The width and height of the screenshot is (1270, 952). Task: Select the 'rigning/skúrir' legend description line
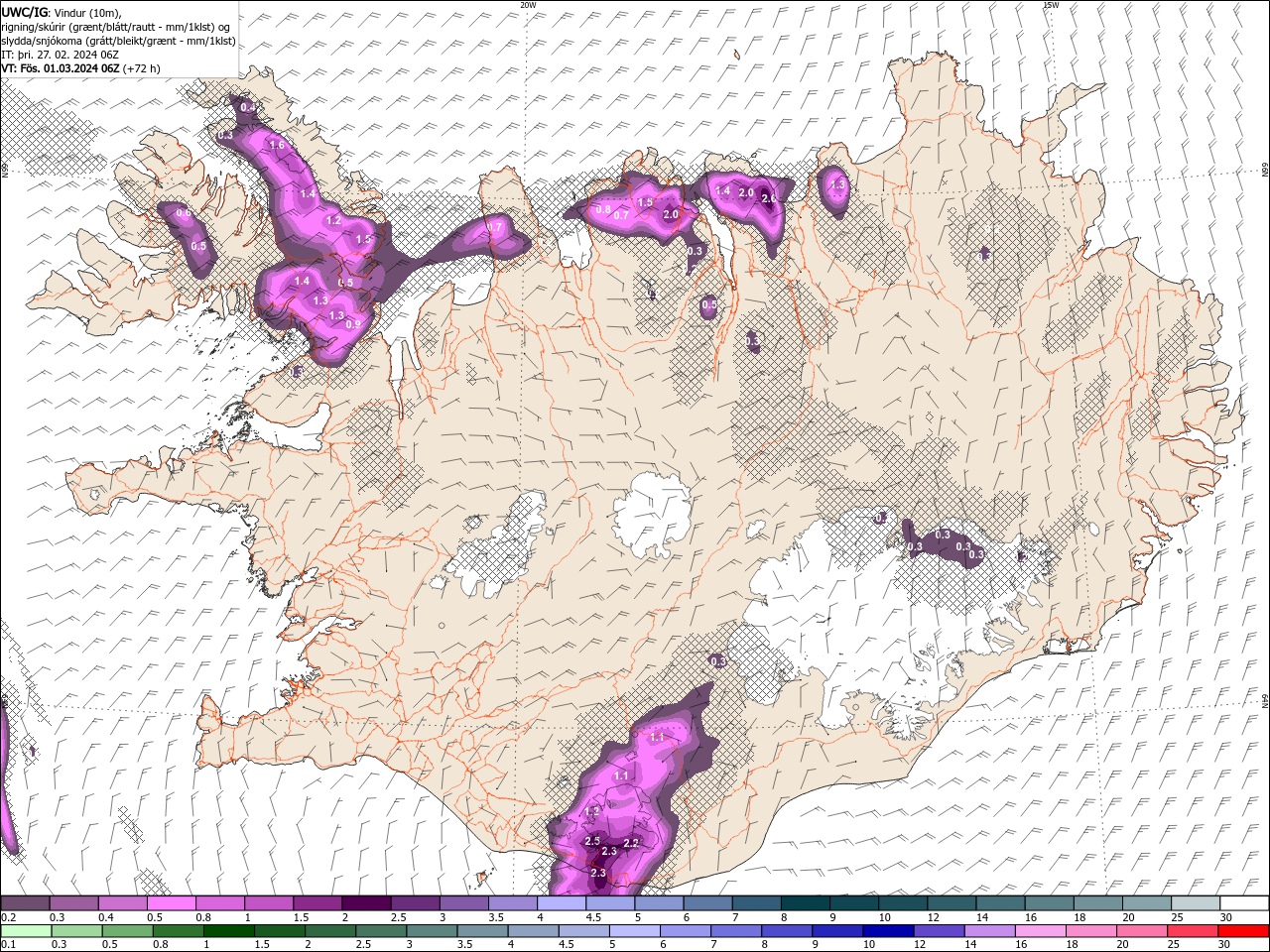tap(115, 27)
